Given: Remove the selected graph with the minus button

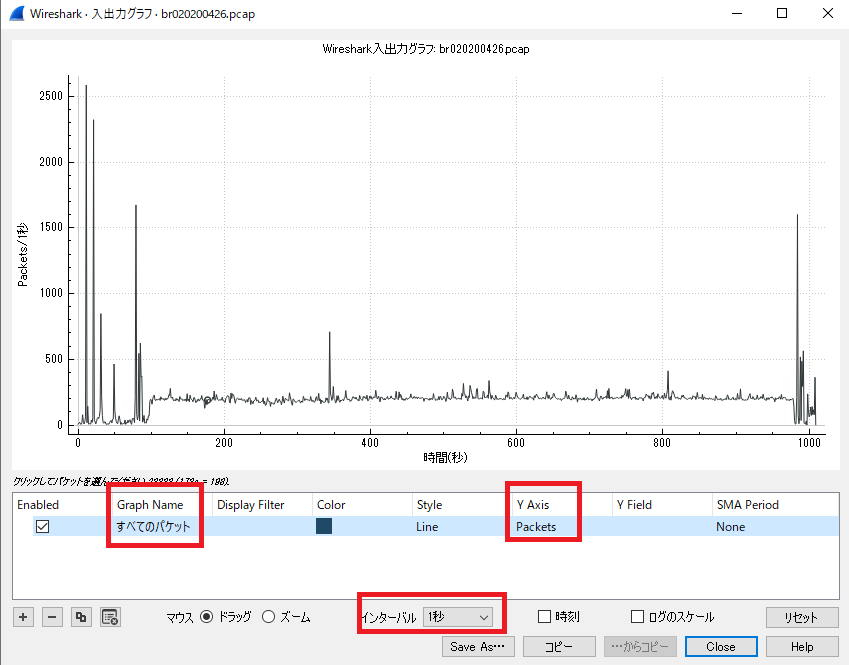Looking at the screenshot, I should [x=52, y=617].
